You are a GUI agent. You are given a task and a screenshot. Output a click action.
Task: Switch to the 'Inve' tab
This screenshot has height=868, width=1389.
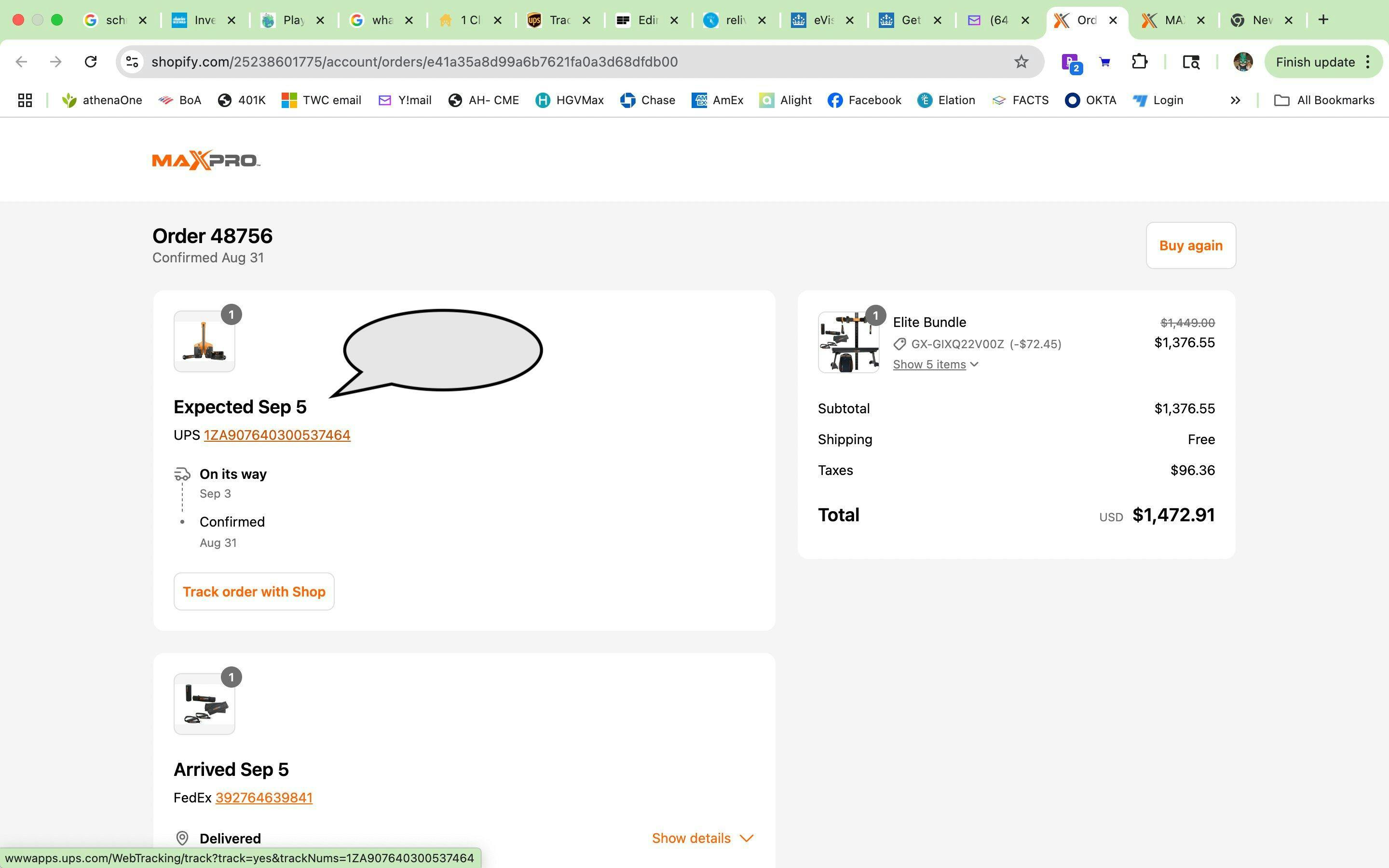click(204, 20)
